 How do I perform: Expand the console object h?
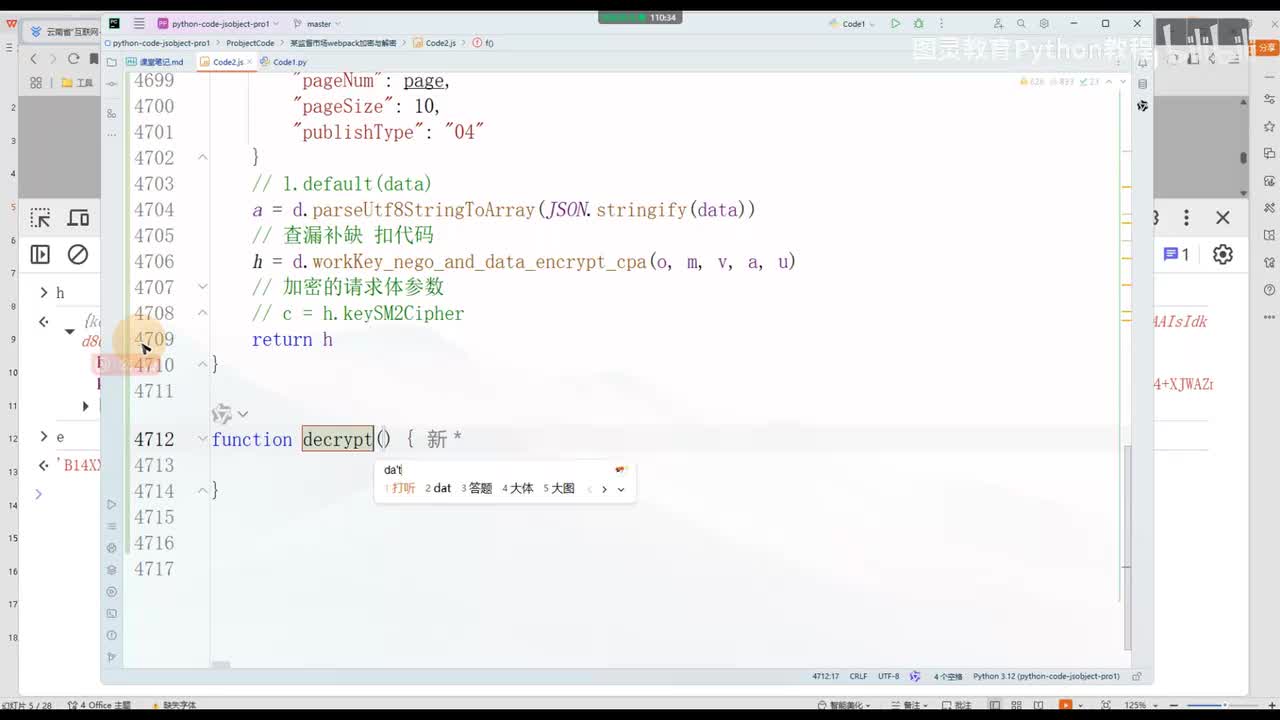tap(44, 293)
